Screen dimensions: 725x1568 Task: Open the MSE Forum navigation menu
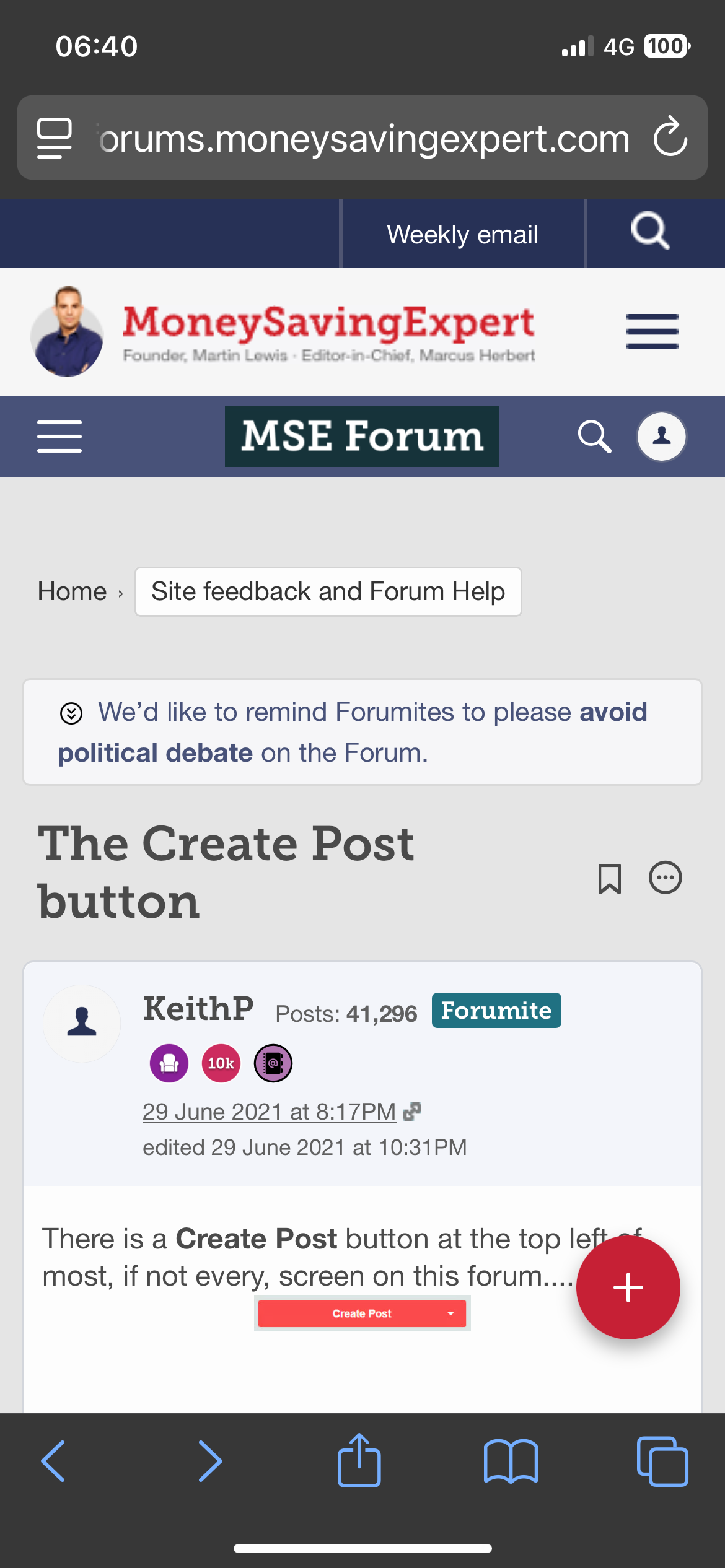point(59,437)
